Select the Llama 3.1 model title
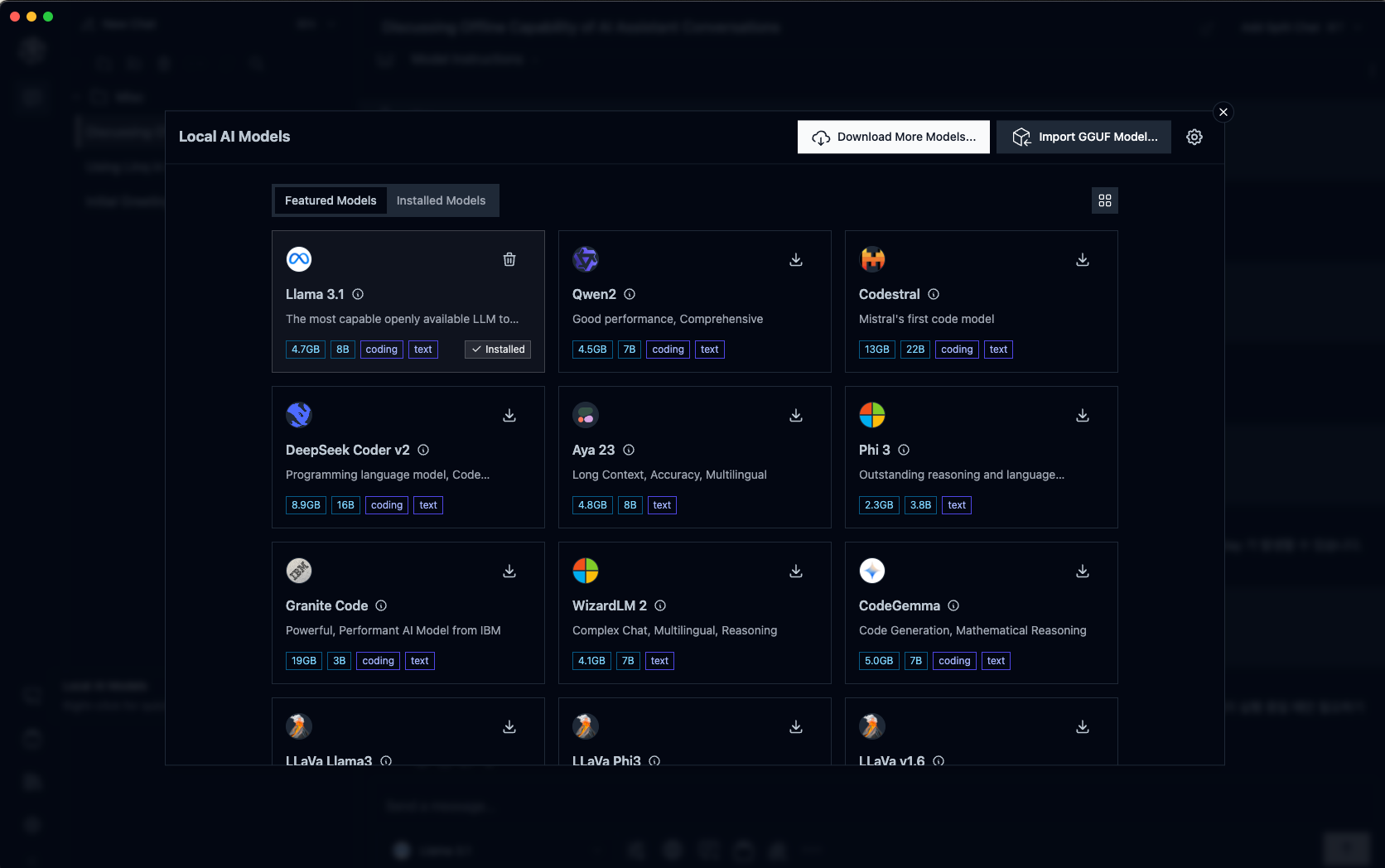Screen dimensions: 1385x868 pos(315,294)
